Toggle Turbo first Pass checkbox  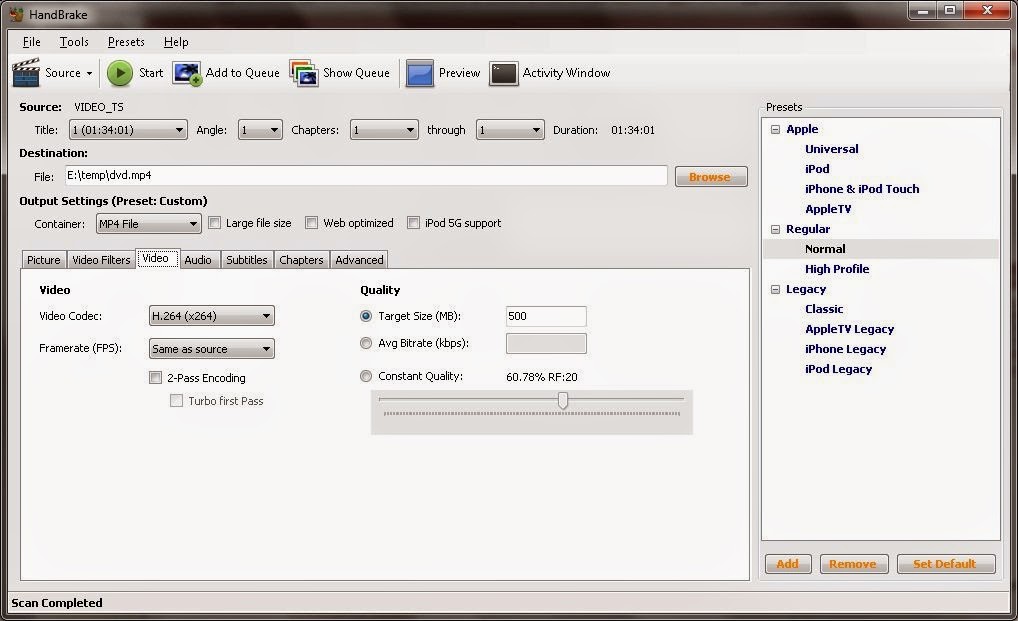(176, 400)
